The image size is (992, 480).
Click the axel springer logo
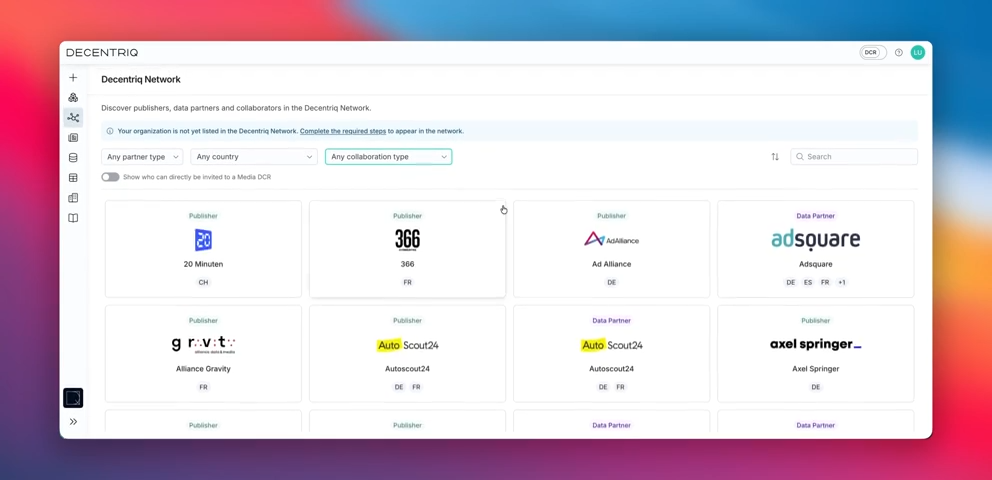coord(815,345)
